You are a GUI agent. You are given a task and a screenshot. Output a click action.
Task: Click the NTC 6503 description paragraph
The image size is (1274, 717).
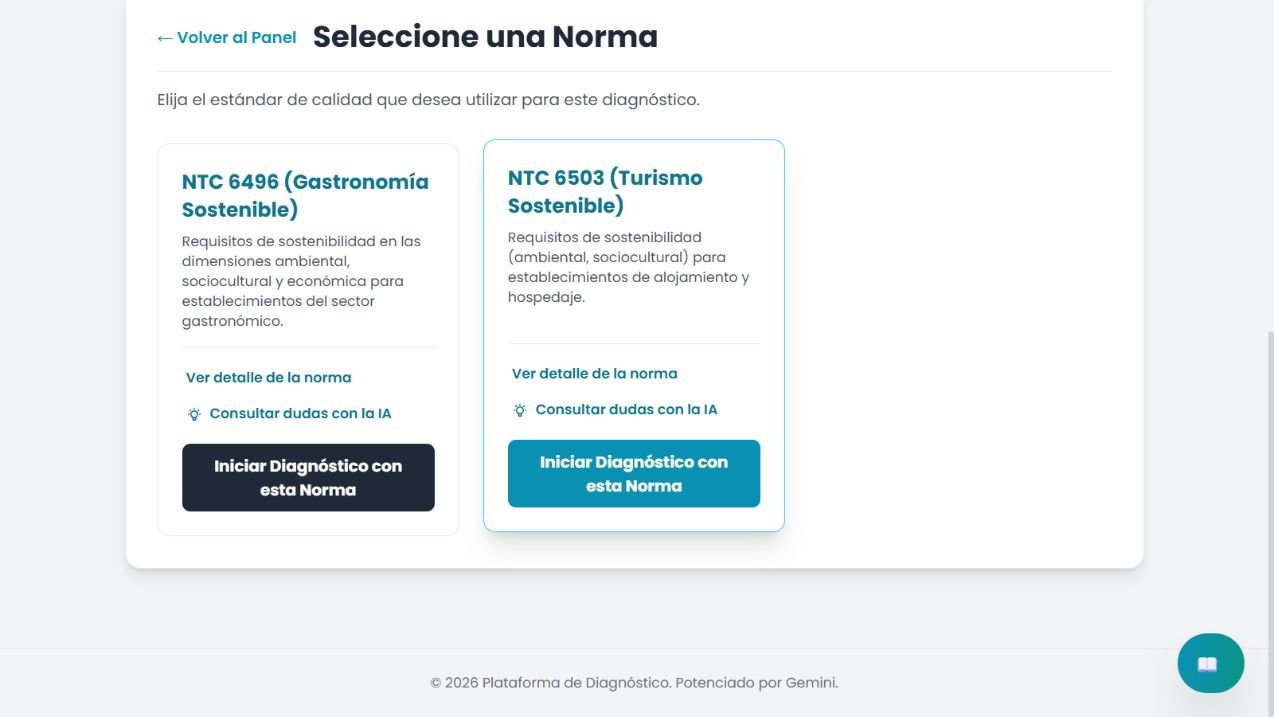pos(629,267)
